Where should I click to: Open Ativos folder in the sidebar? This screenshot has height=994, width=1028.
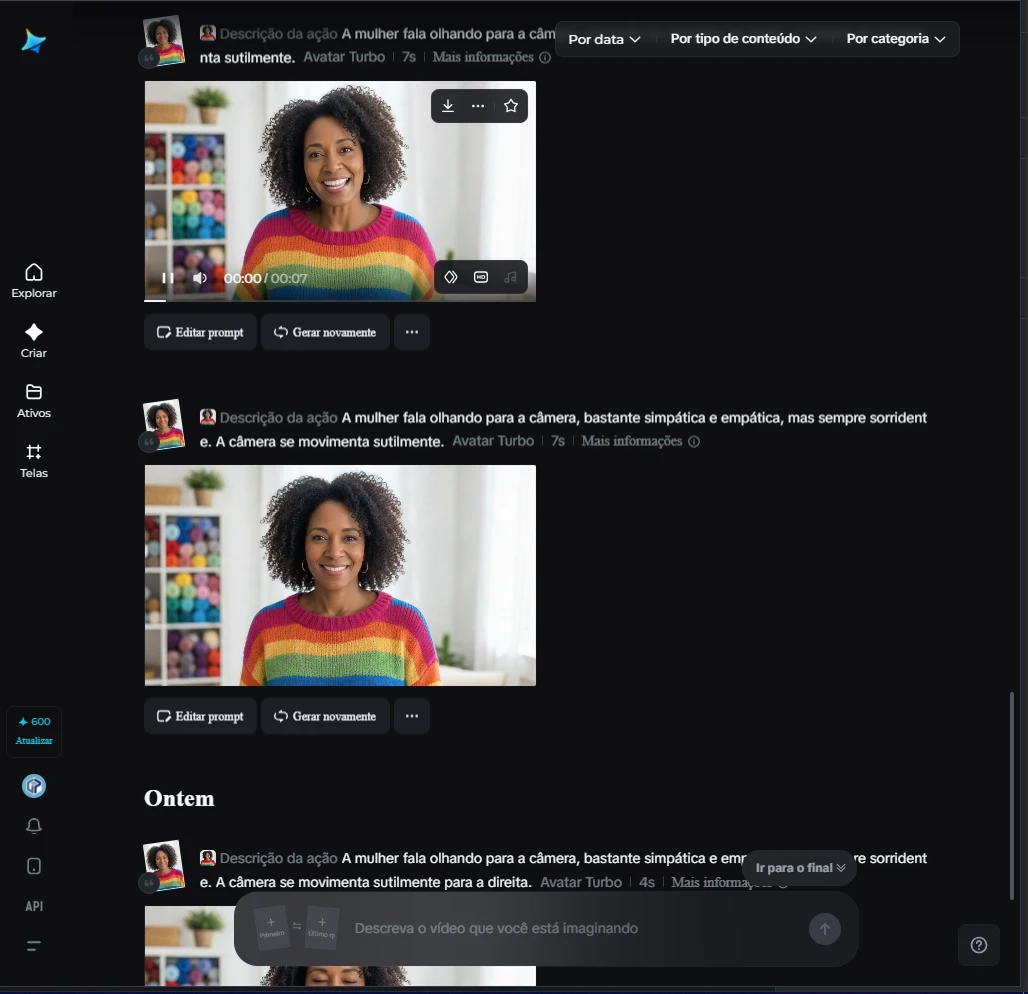click(34, 401)
